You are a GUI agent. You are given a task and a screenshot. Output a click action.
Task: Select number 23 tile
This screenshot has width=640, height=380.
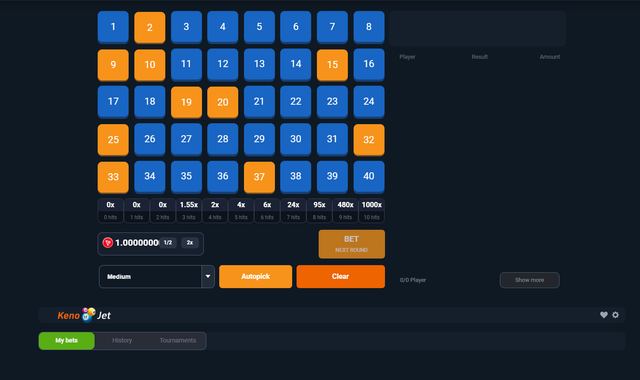point(332,102)
